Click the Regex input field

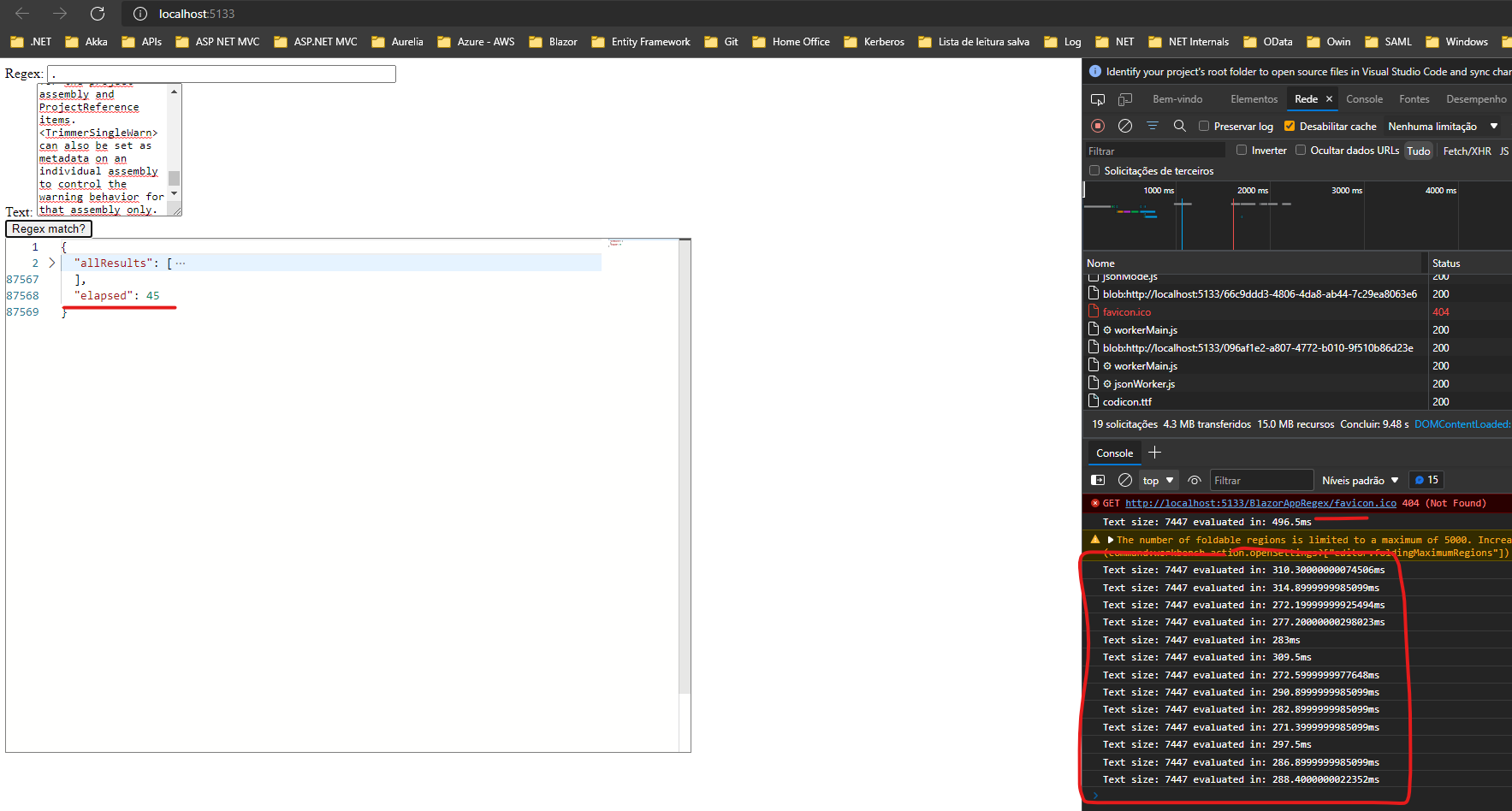[x=221, y=74]
